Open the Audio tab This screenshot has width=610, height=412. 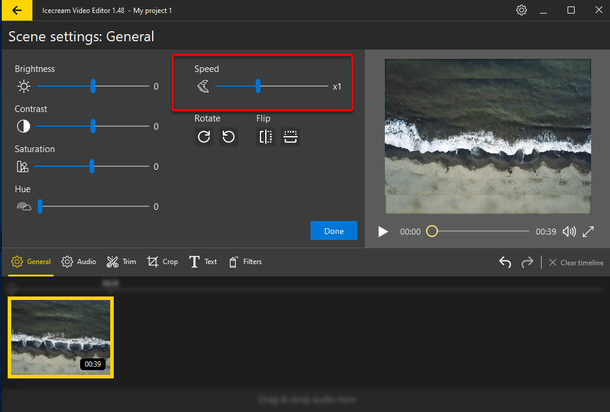[x=79, y=262]
